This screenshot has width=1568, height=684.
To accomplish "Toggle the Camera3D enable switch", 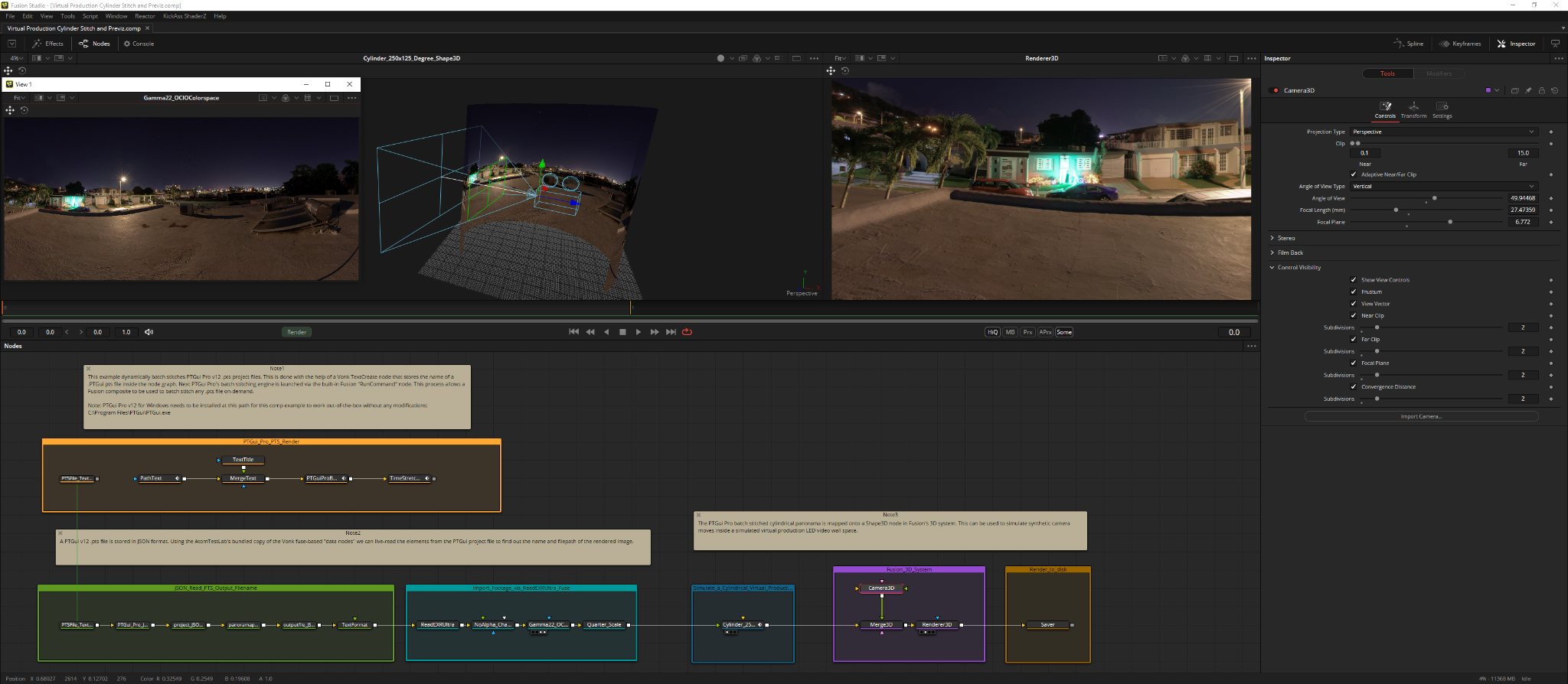I will tap(1276, 90).
